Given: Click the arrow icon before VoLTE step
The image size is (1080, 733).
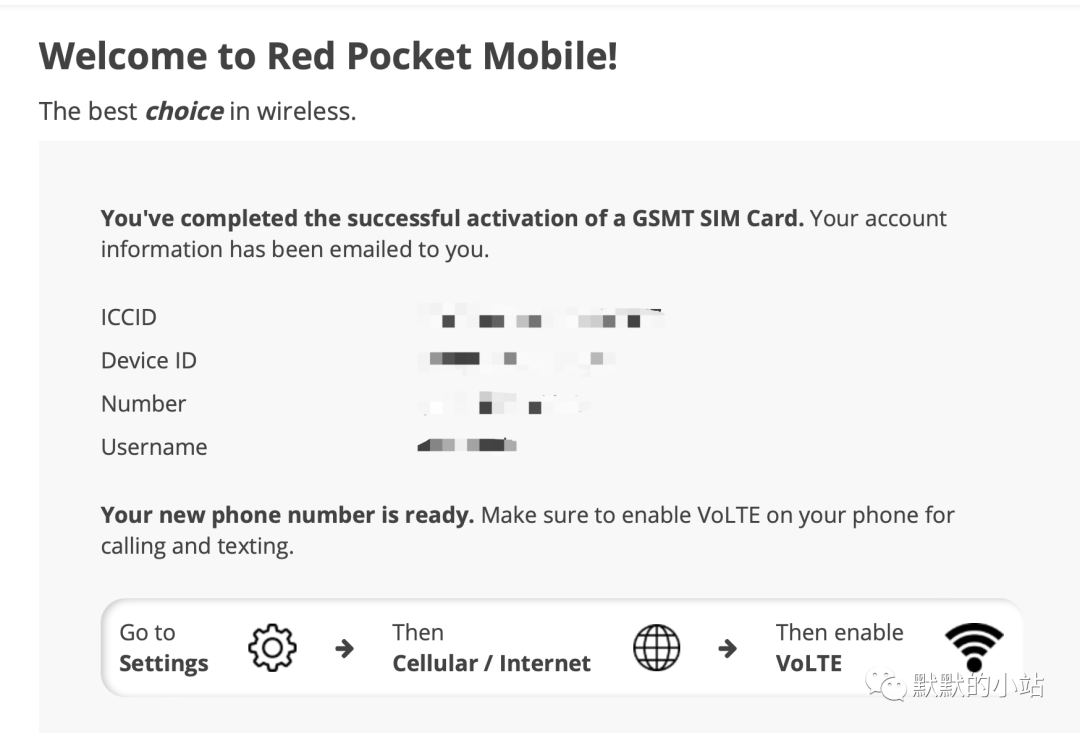Looking at the screenshot, I should pyautogui.click(x=727, y=648).
